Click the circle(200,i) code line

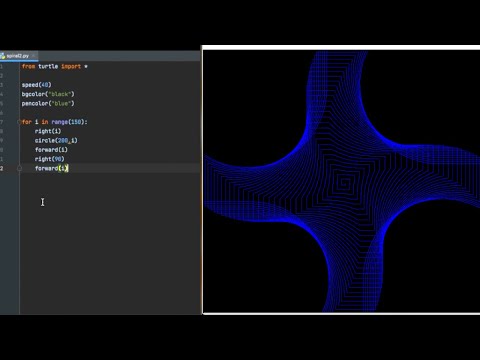click(x=56, y=140)
